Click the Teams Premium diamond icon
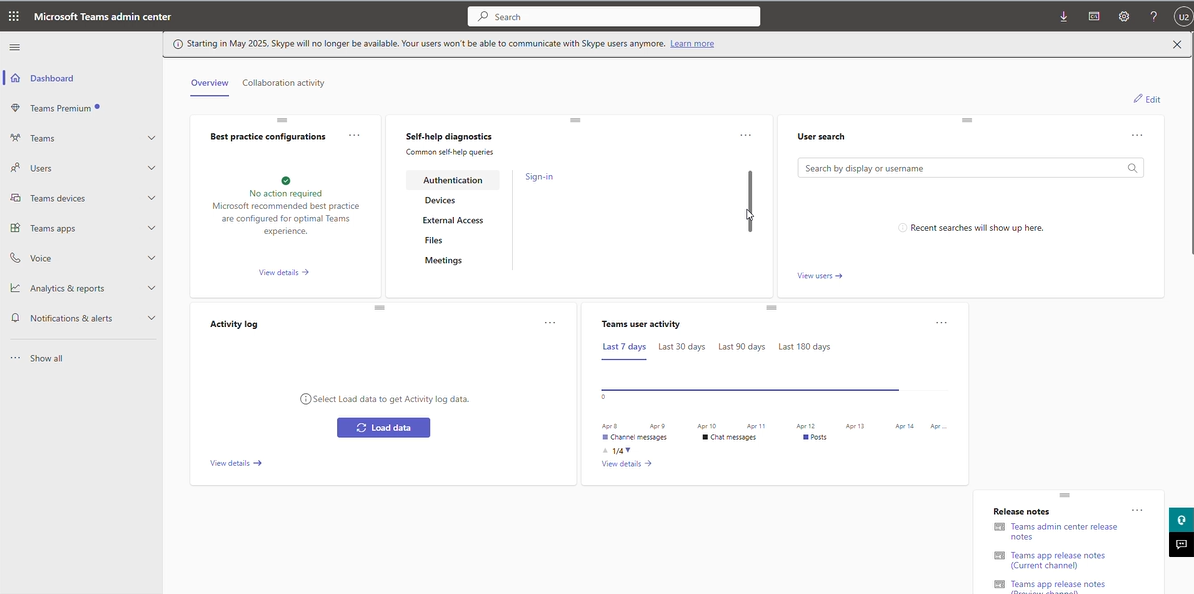Image resolution: width=1194 pixels, height=594 pixels. click(15, 108)
